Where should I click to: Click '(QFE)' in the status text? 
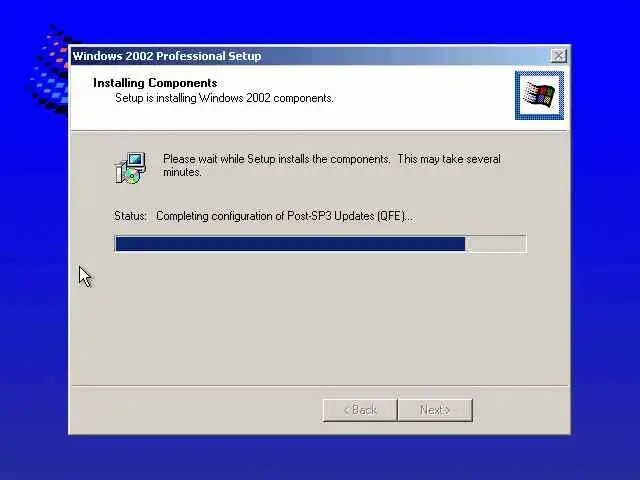pos(390,216)
